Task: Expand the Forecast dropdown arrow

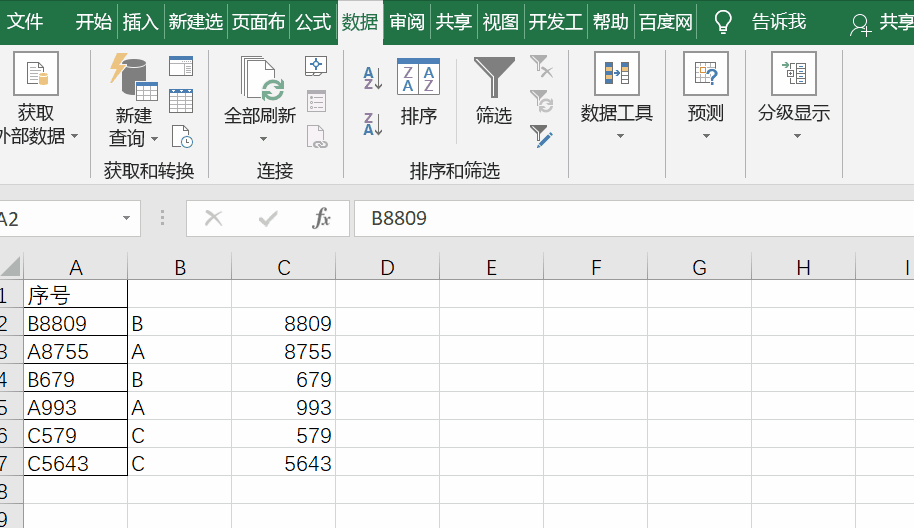Action: coord(706,136)
